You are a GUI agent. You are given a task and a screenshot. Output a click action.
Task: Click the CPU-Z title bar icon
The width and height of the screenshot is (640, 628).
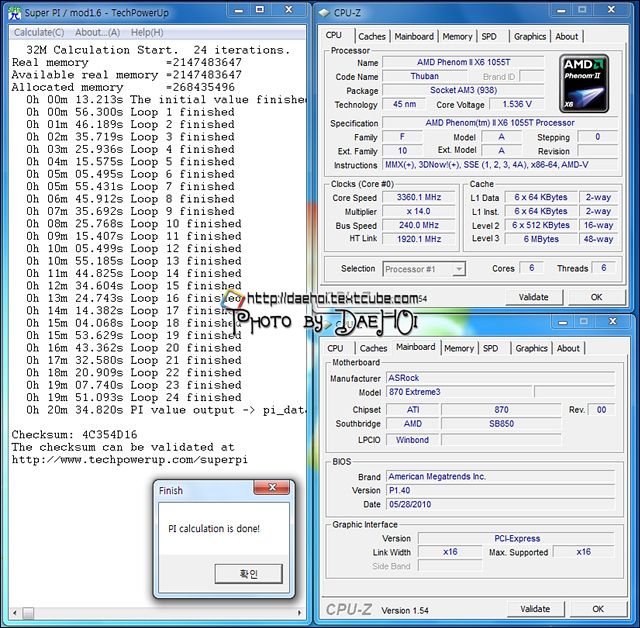(324, 13)
